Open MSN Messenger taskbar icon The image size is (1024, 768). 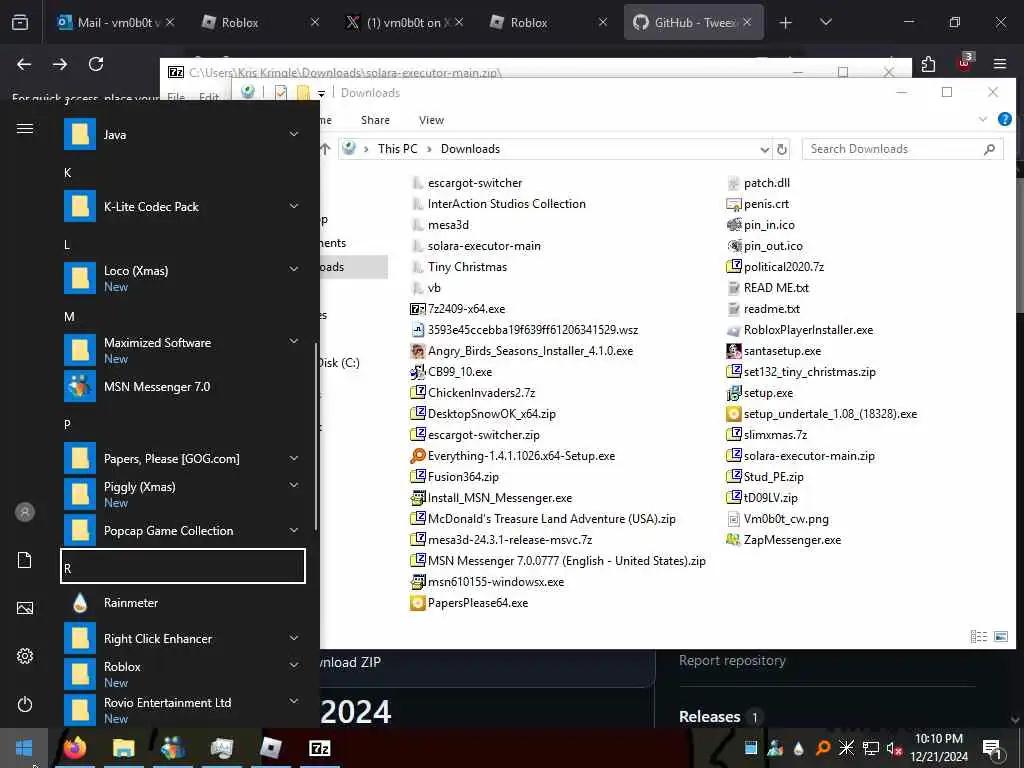tap(172, 748)
